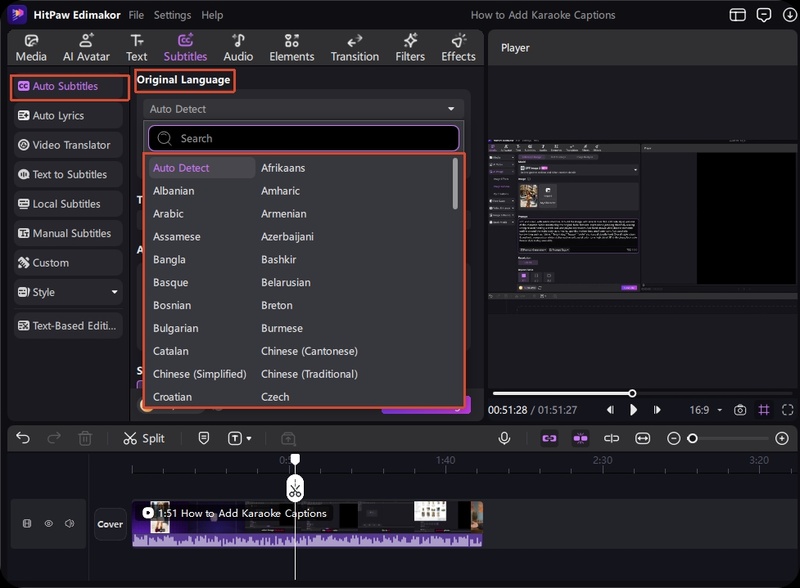Open the File menu
800x588 pixels.
coord(136,15)
